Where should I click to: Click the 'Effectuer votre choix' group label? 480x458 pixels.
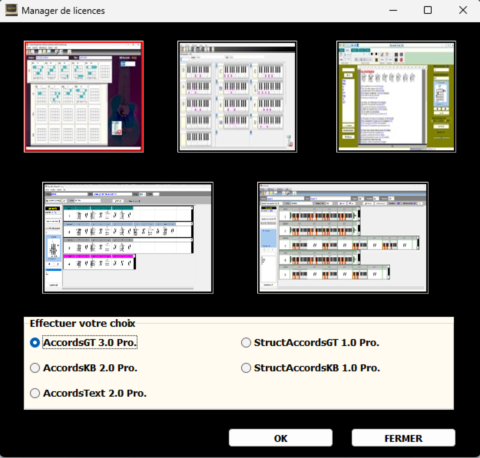[x=82, y=323]
